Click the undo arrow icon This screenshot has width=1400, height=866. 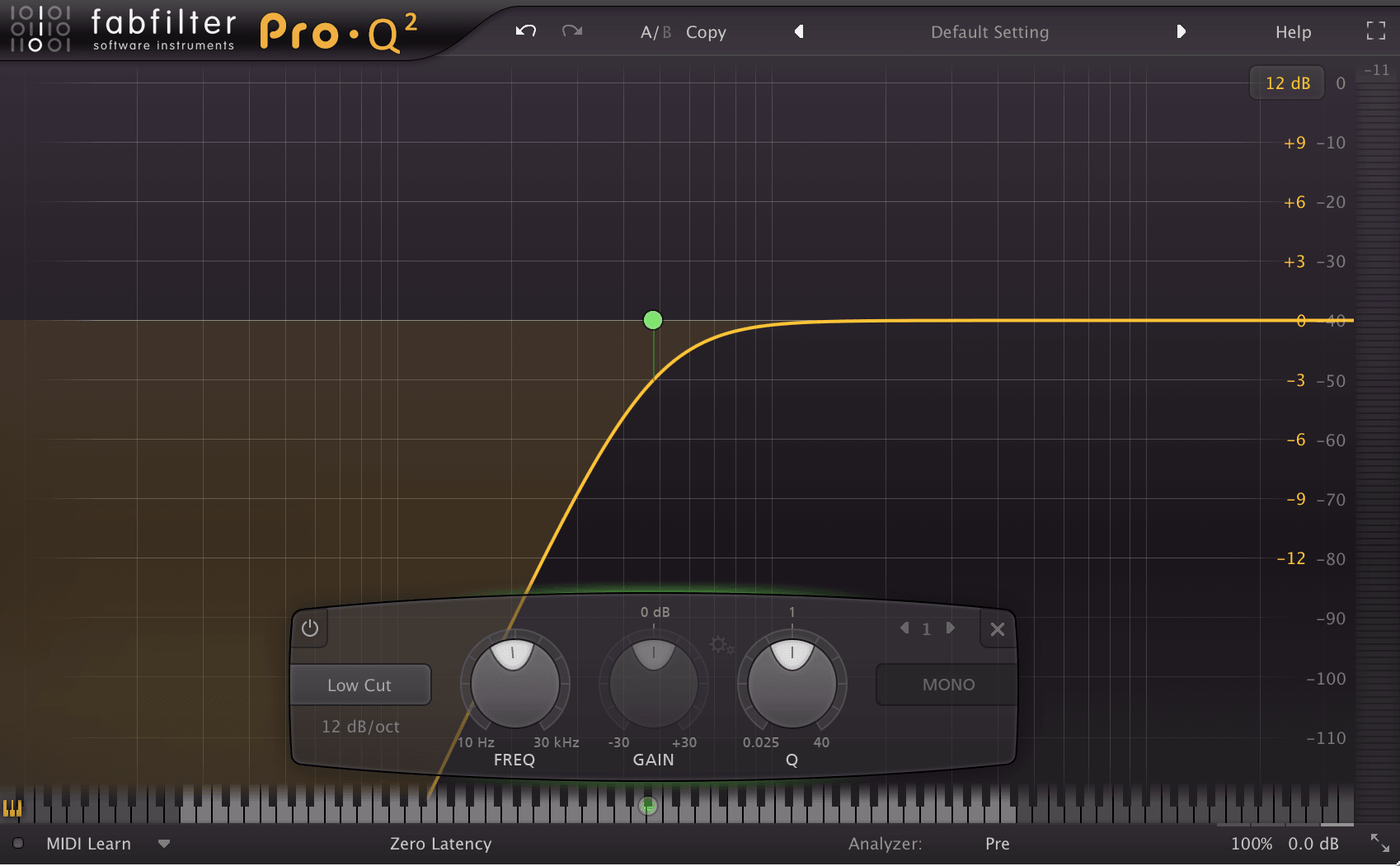point(526,31)
